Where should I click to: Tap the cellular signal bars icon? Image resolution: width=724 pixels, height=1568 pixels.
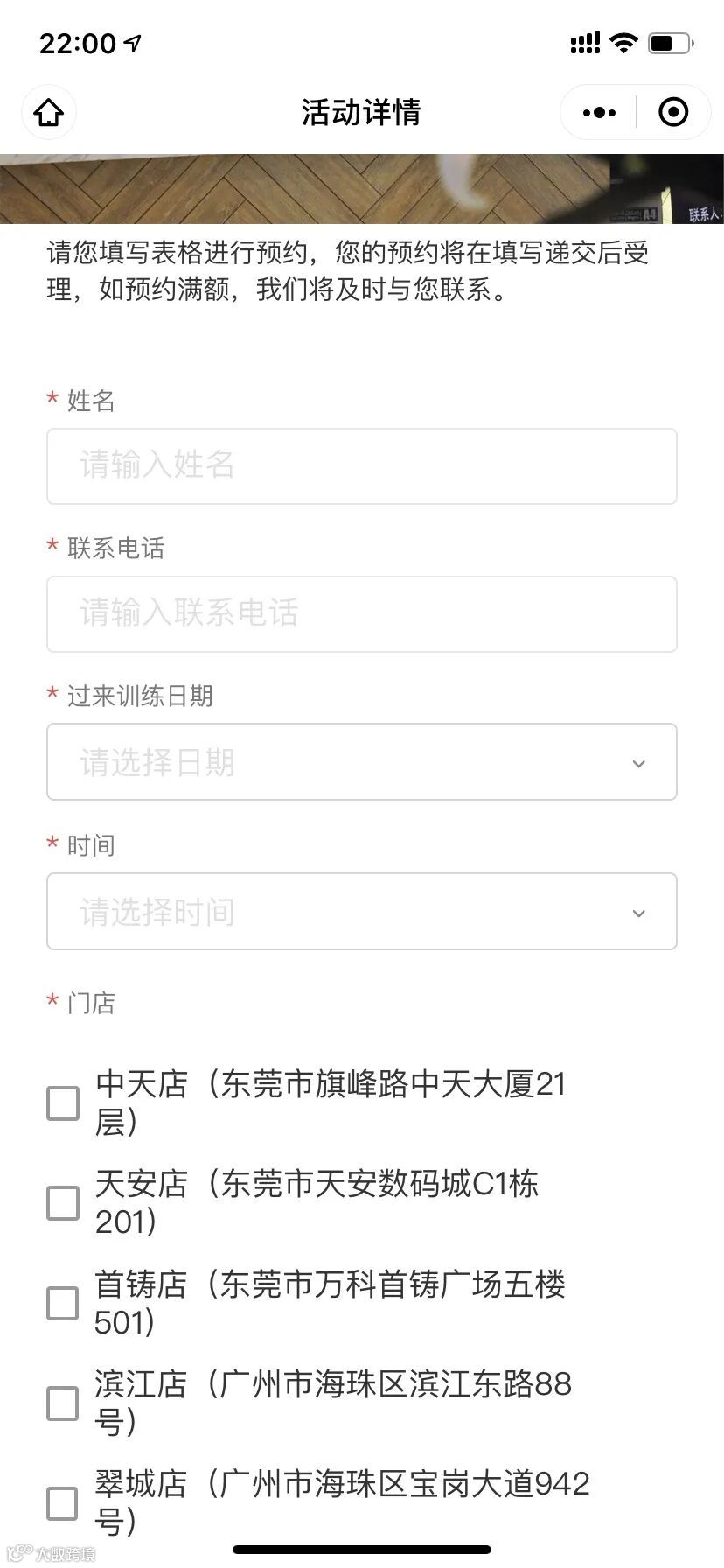pyautogui.click(x=585, y=43)
